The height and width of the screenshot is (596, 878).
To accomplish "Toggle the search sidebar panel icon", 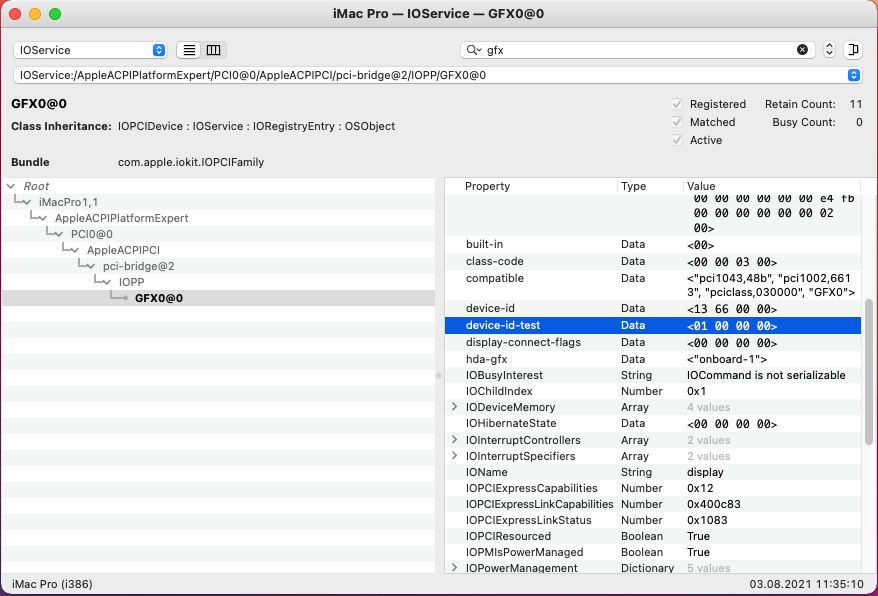I will (x=853, y=50).
